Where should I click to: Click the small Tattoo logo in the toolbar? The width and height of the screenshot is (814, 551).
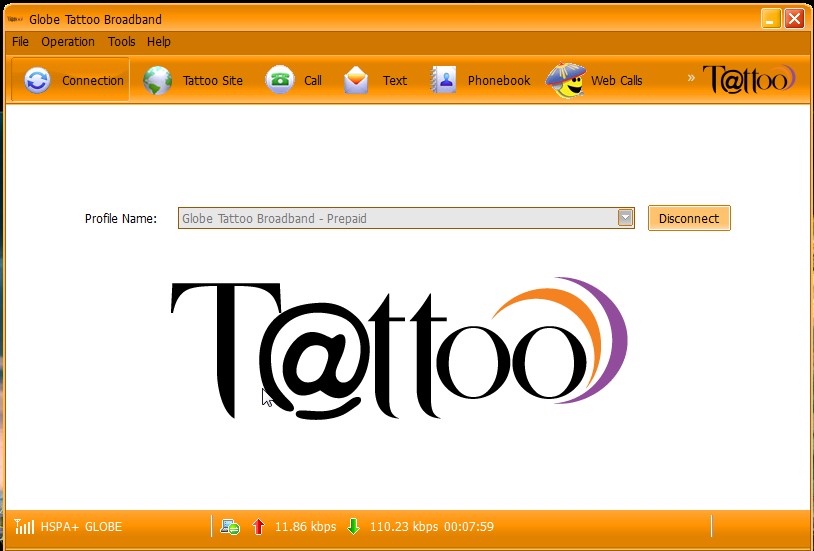[x=749, y=79]
